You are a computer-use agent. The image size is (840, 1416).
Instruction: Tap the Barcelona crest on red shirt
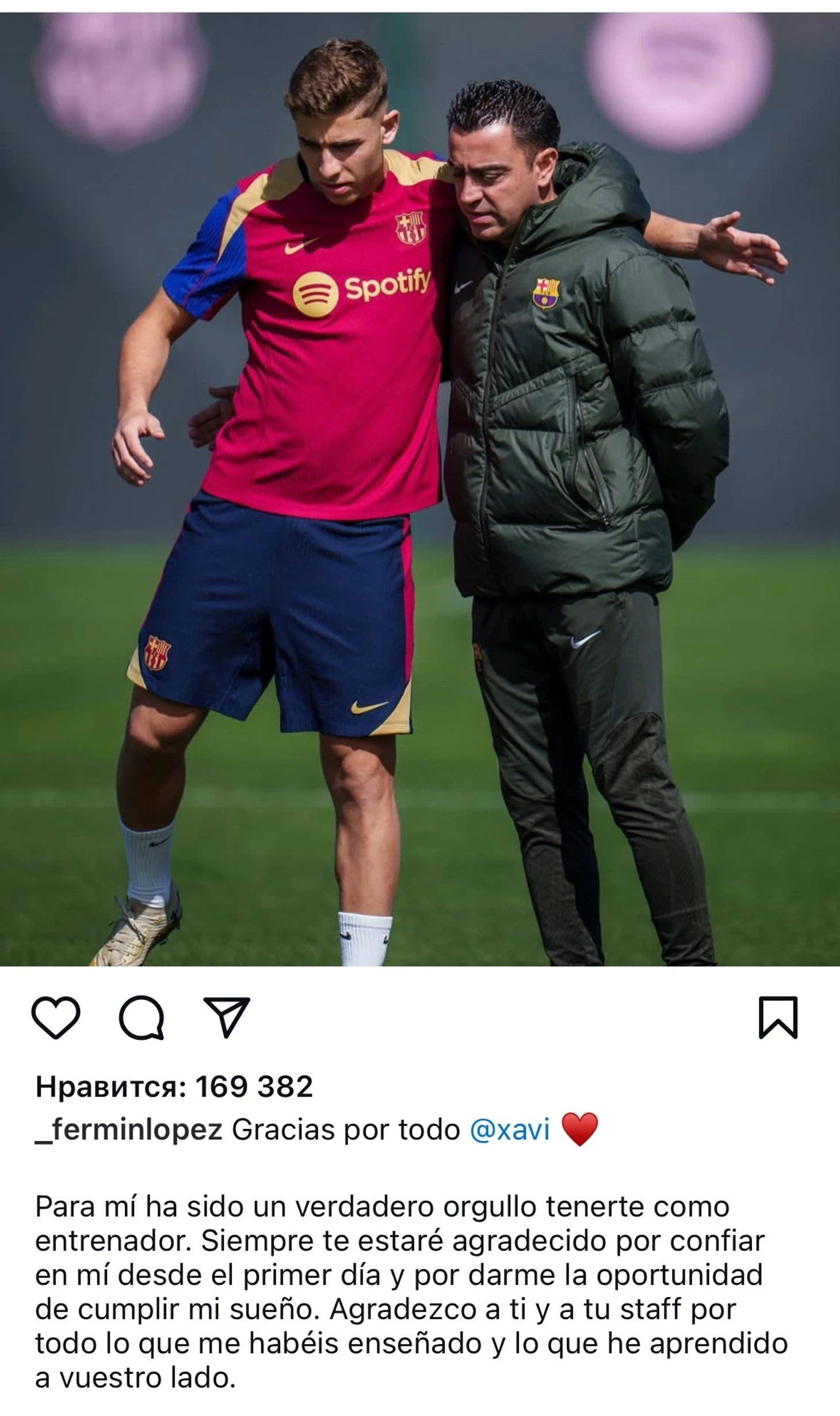point(410,227)
